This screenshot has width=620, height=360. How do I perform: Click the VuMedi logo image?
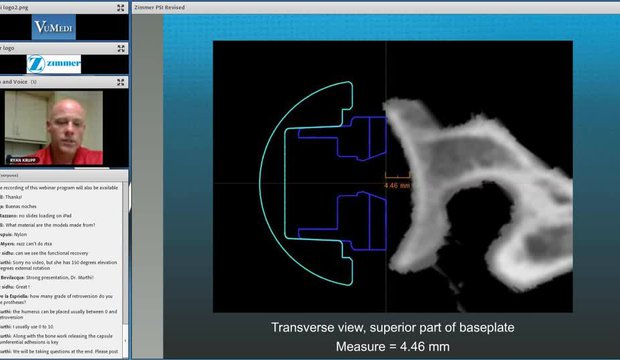(x=54, y=27)
